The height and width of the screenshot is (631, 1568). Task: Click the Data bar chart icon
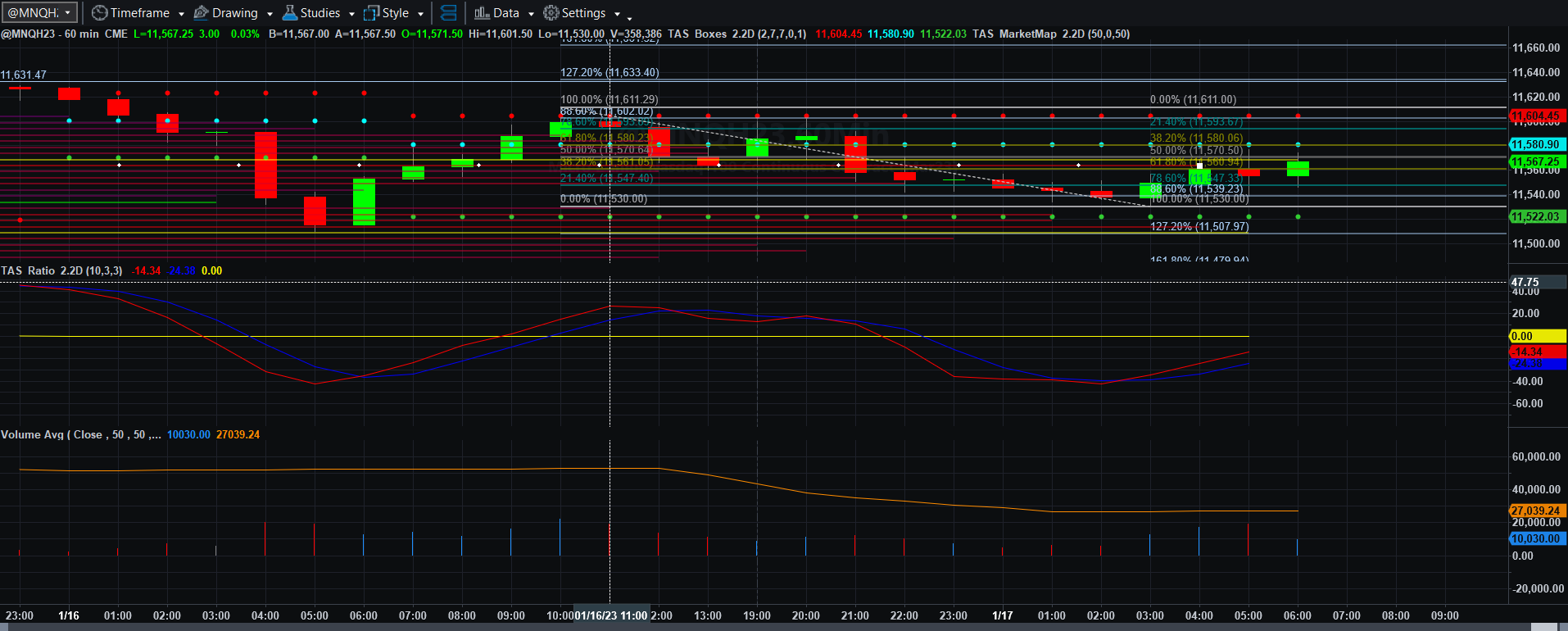point(482,13)
